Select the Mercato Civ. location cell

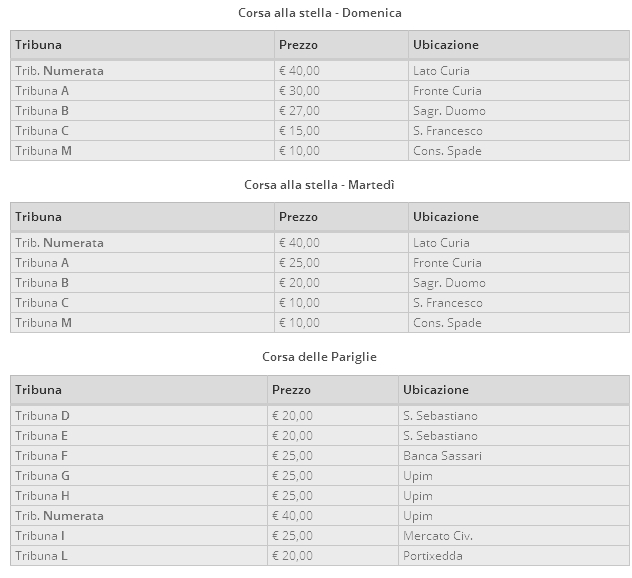point(437,536)
